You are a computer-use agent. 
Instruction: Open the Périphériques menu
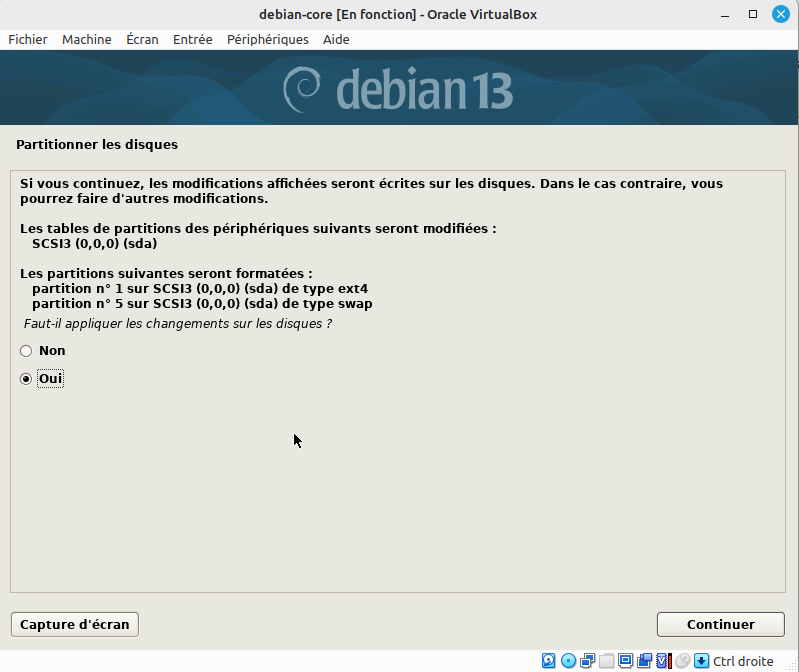pos(267,39)
